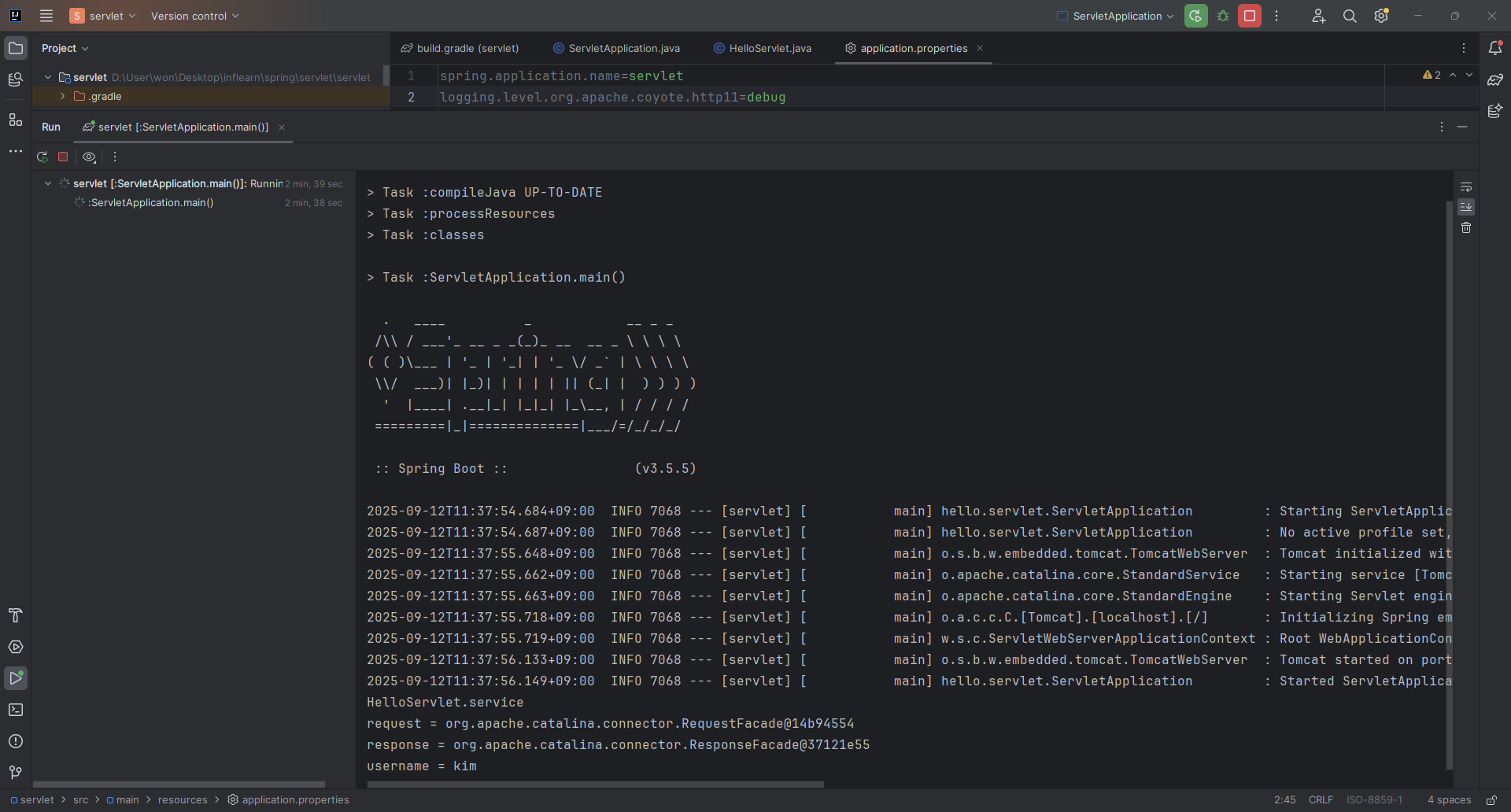Image resolution: width=1511 pixels, height=812 pixels.
Task: Toggle soft-wrap in the console
Action: [x=1466, y=187]
